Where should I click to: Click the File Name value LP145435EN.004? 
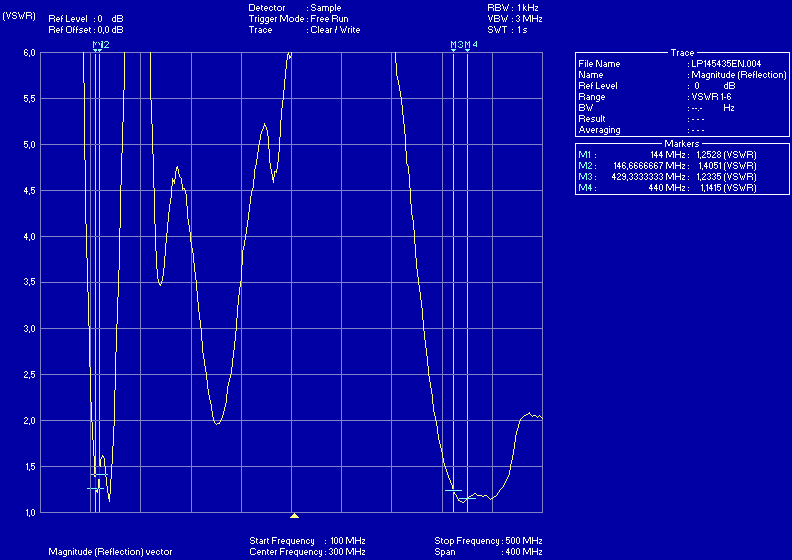726,64
